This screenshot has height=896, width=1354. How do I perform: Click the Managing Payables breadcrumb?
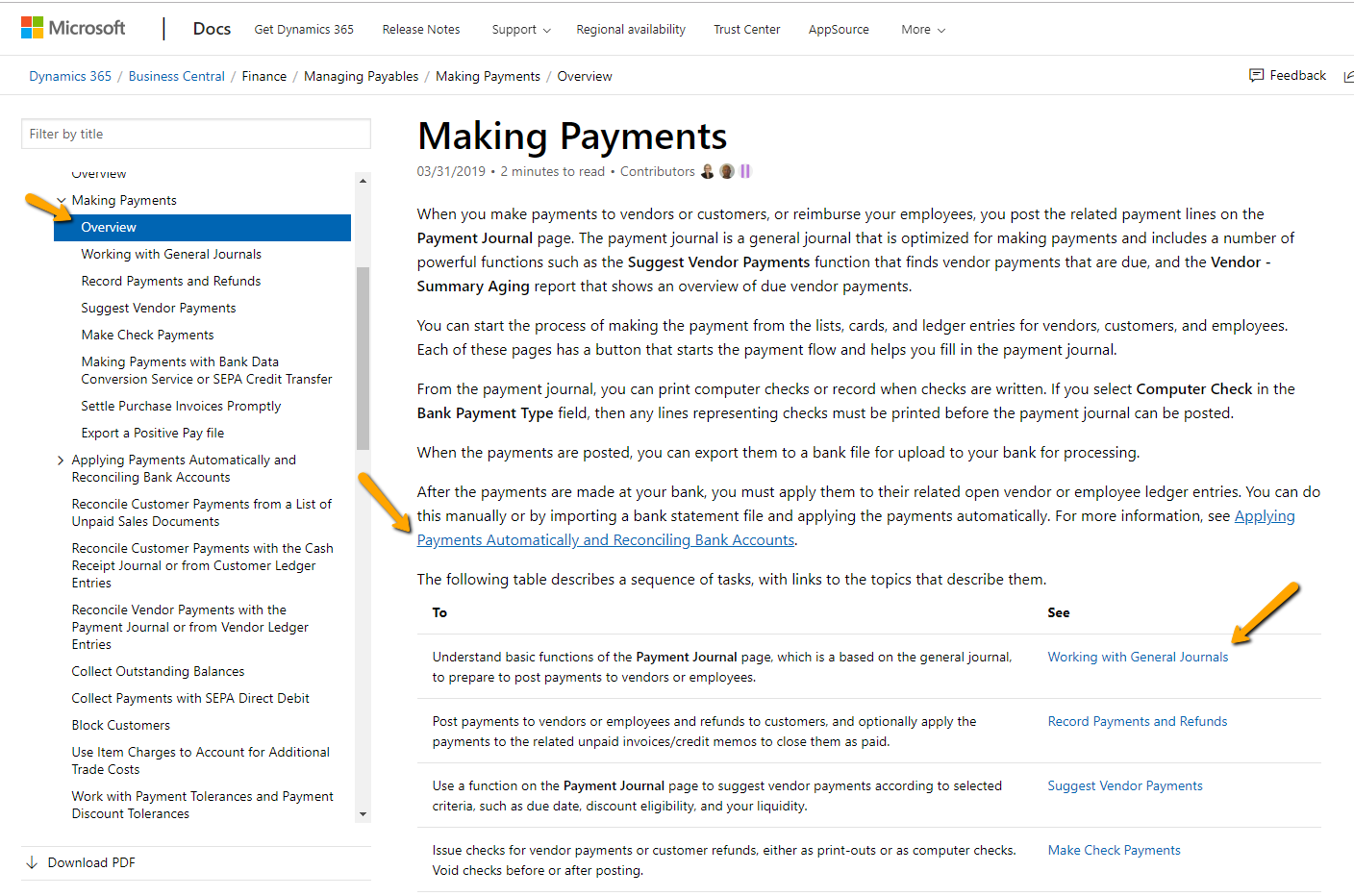point(362,76)
